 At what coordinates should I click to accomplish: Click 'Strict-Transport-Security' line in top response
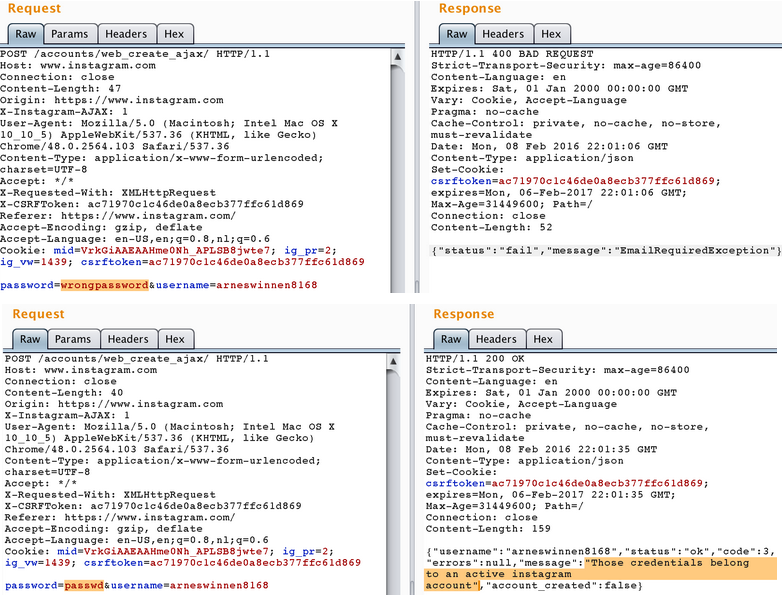[x=566, y=65]
